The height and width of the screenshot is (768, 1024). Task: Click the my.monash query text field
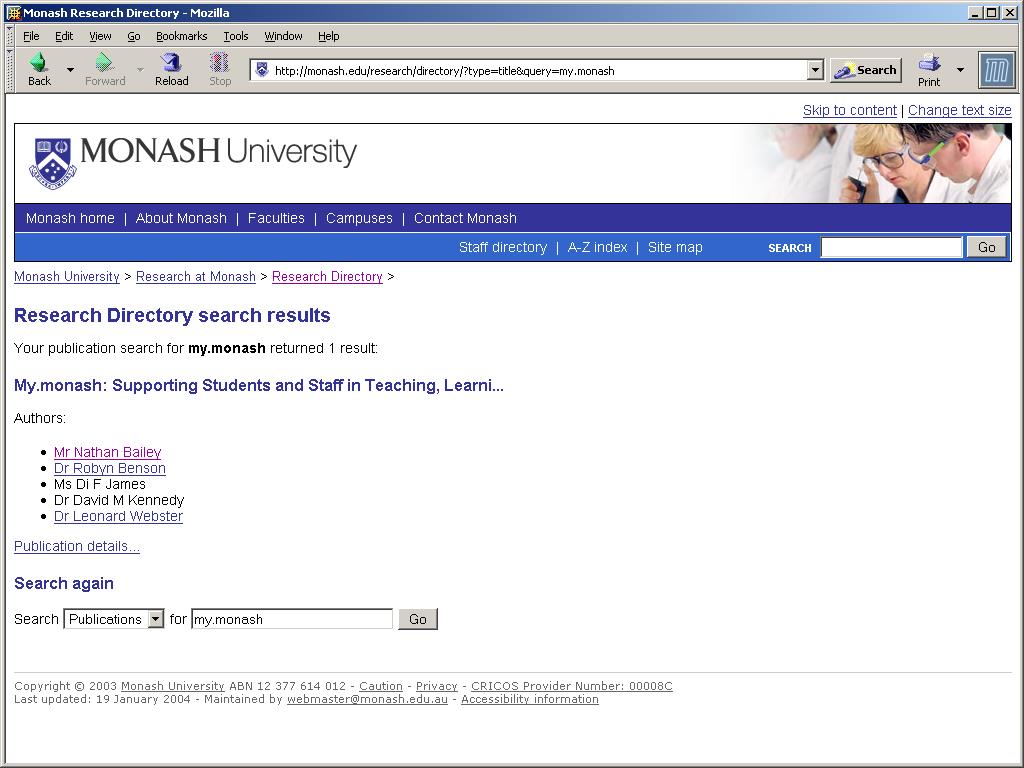coord(292,618)
